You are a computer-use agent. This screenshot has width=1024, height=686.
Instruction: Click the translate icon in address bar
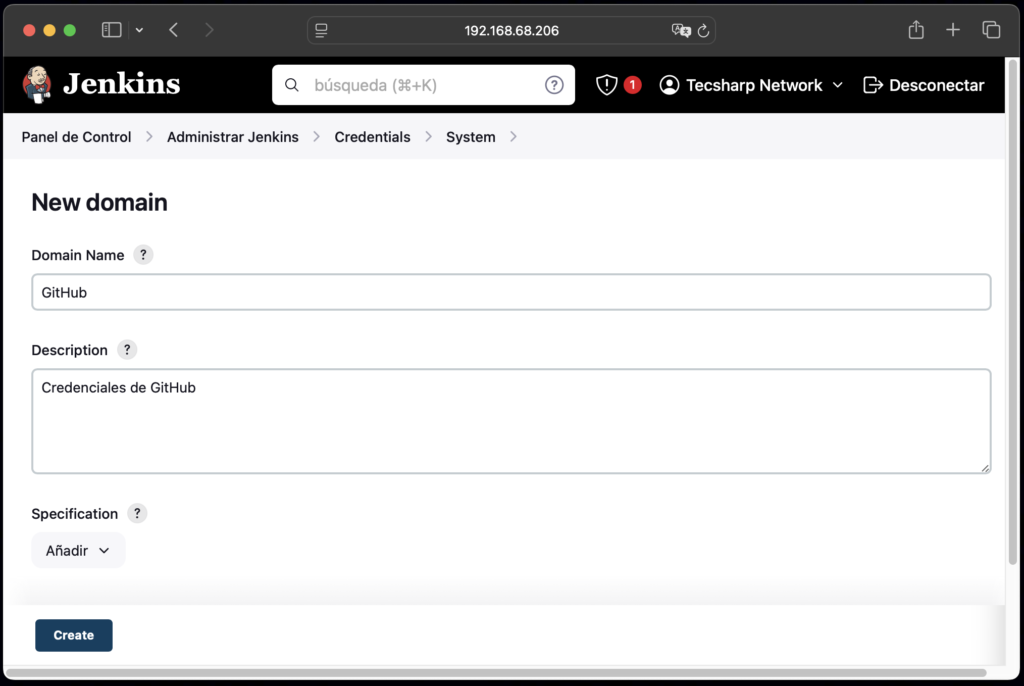680,30
